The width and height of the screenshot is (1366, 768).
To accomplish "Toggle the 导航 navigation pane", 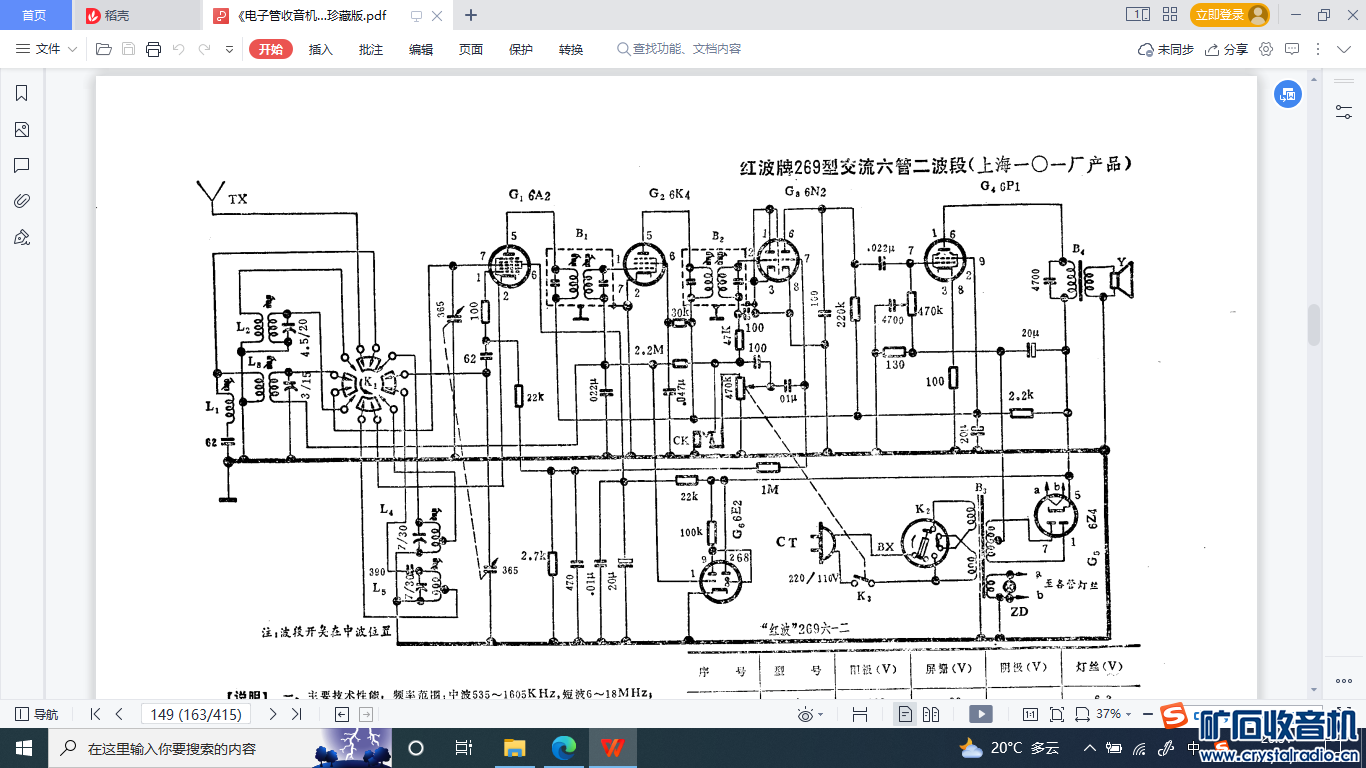I will pos(37,714).
